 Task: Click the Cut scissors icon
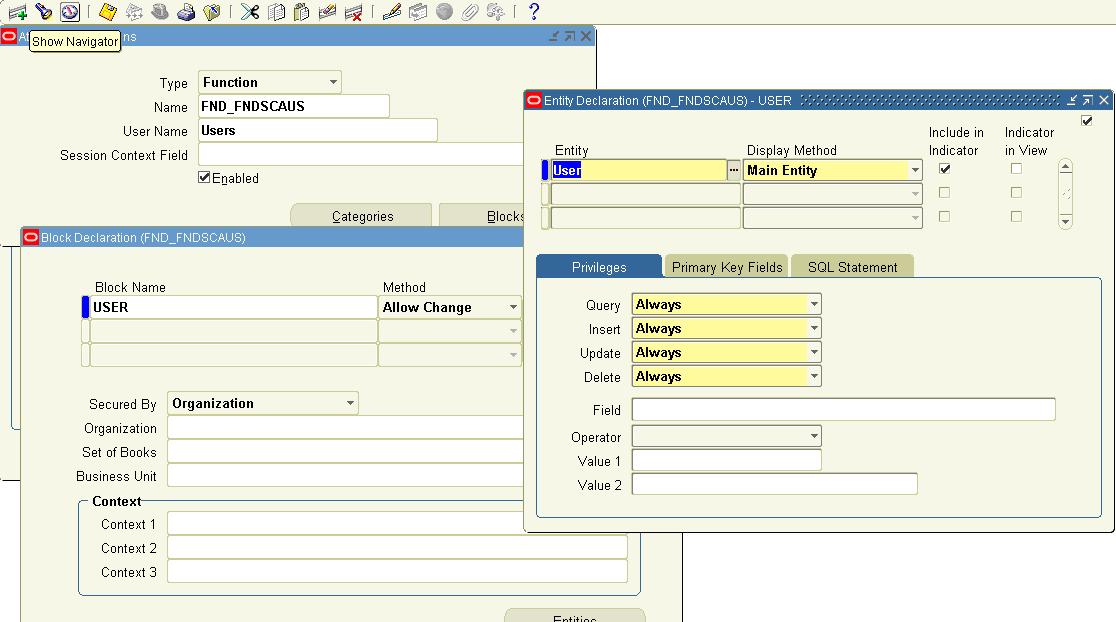click(250, 11)
